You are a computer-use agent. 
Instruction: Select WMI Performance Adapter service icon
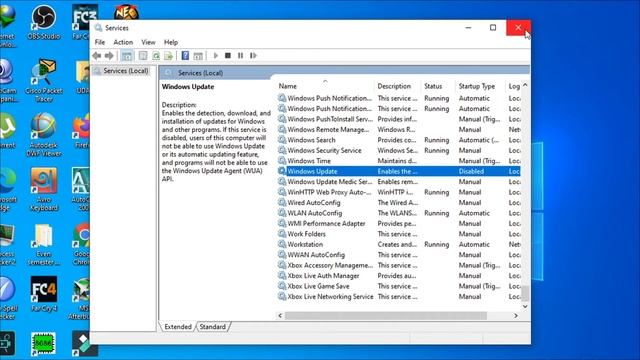(x=282, y=223)
